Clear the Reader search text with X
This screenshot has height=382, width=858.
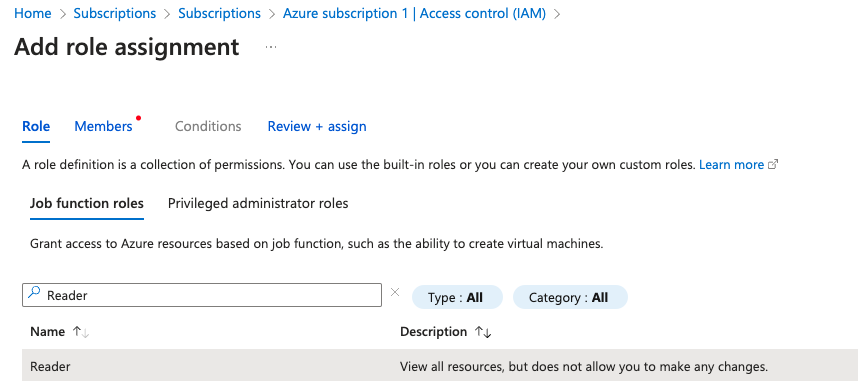pos(395,293)
